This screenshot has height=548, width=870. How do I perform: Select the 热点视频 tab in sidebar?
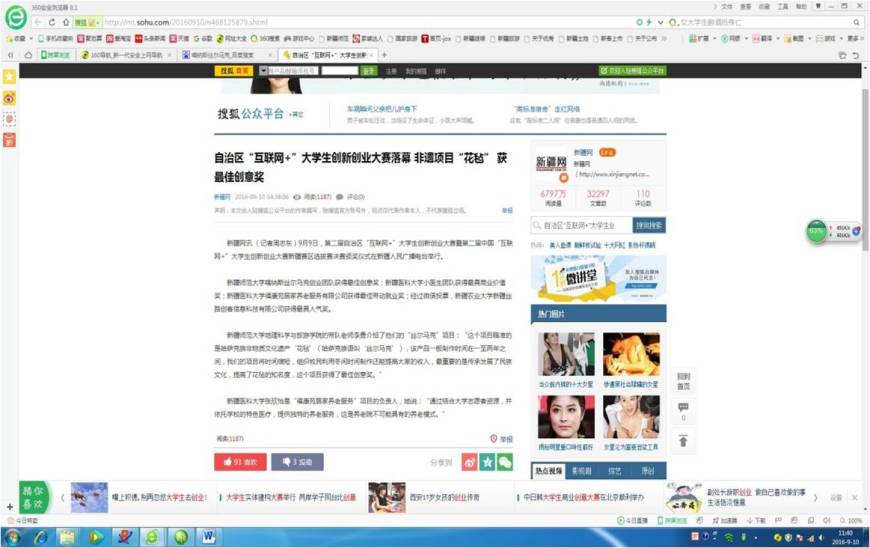coord(549,470)
